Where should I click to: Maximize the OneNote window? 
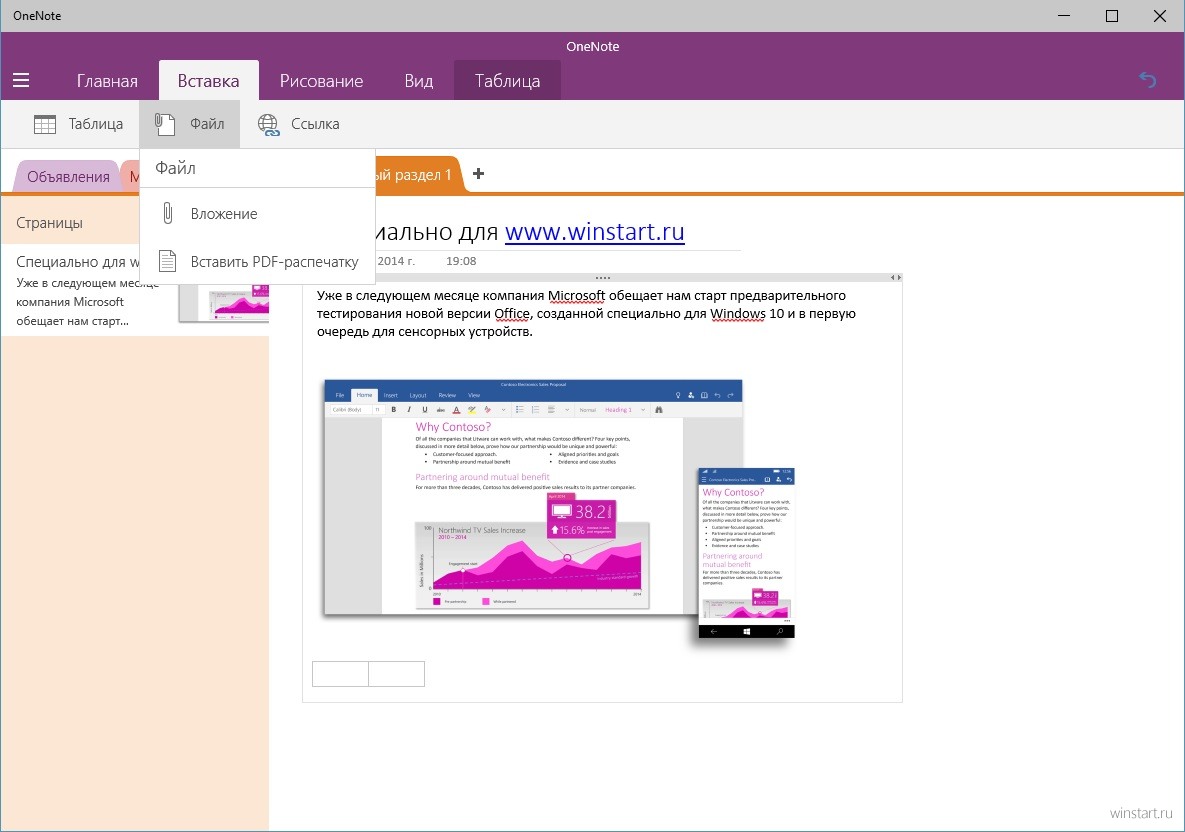[x=1112, y=16]
